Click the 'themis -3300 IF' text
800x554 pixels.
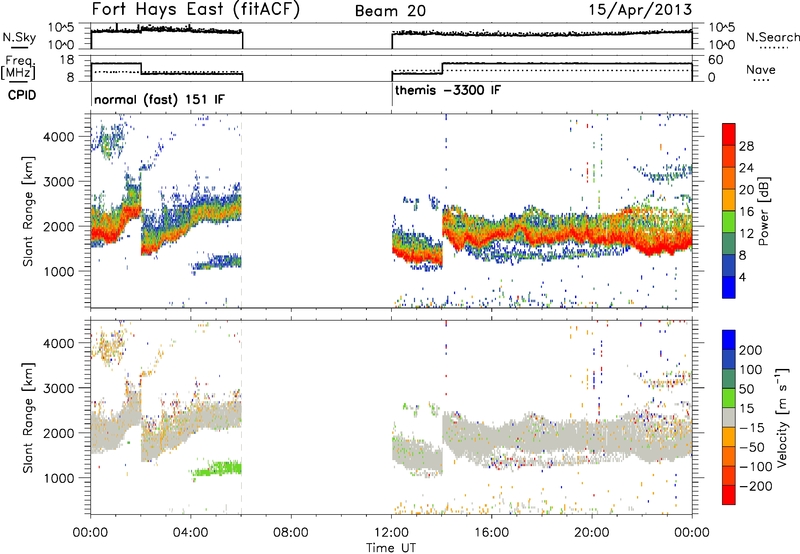tap(448, 90)
